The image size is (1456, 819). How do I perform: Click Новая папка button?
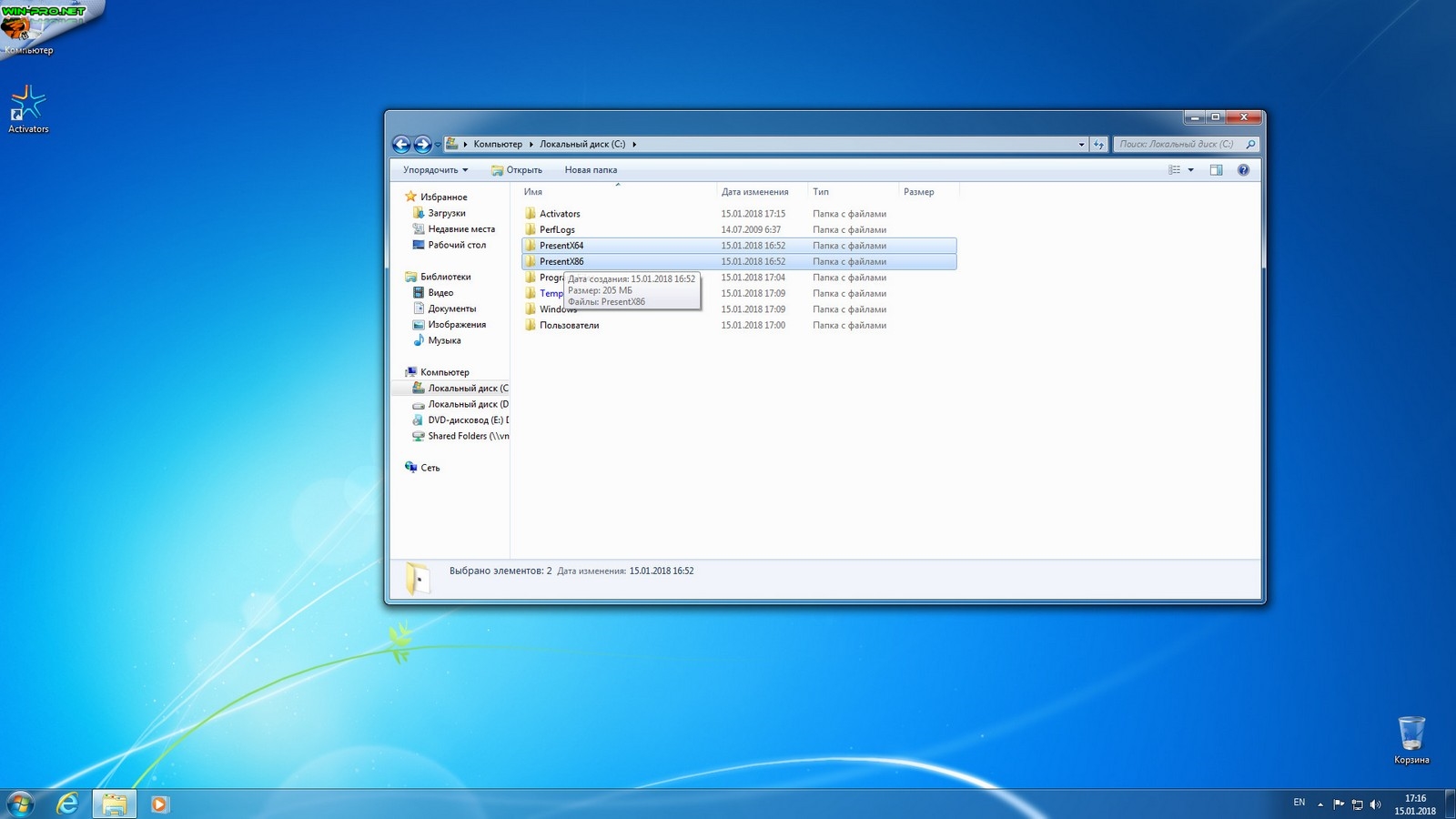coord(591,170)
